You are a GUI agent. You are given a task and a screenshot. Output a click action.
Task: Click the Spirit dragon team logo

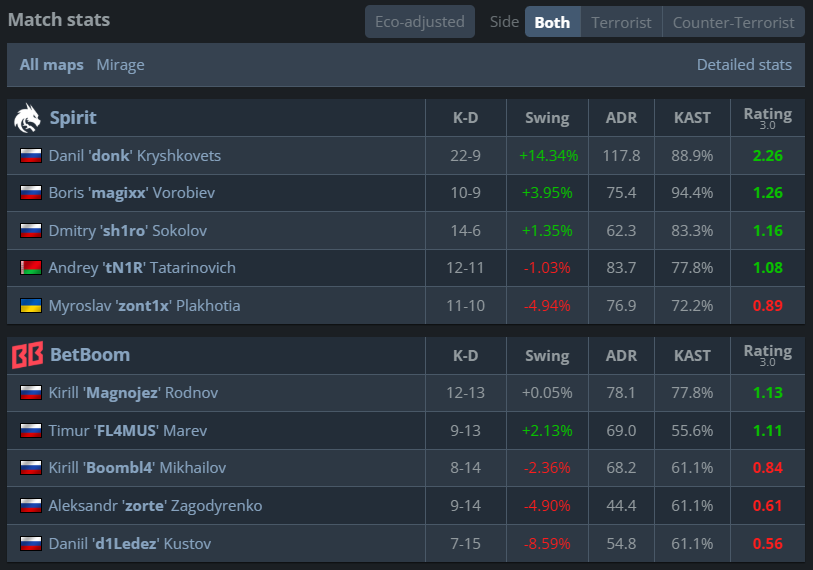(x=27, y=118)
